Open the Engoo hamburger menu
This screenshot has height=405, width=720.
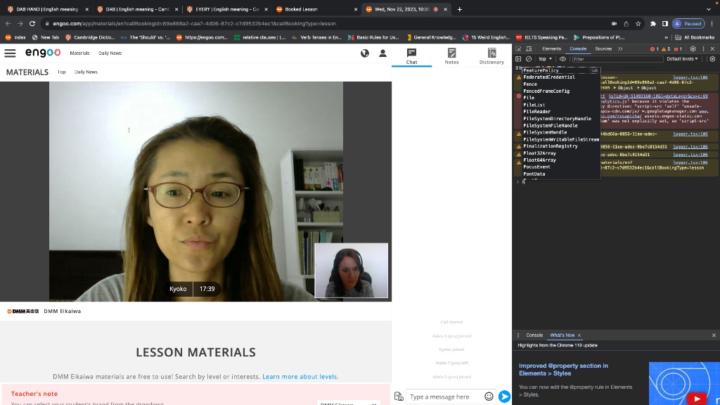[10, 53]
